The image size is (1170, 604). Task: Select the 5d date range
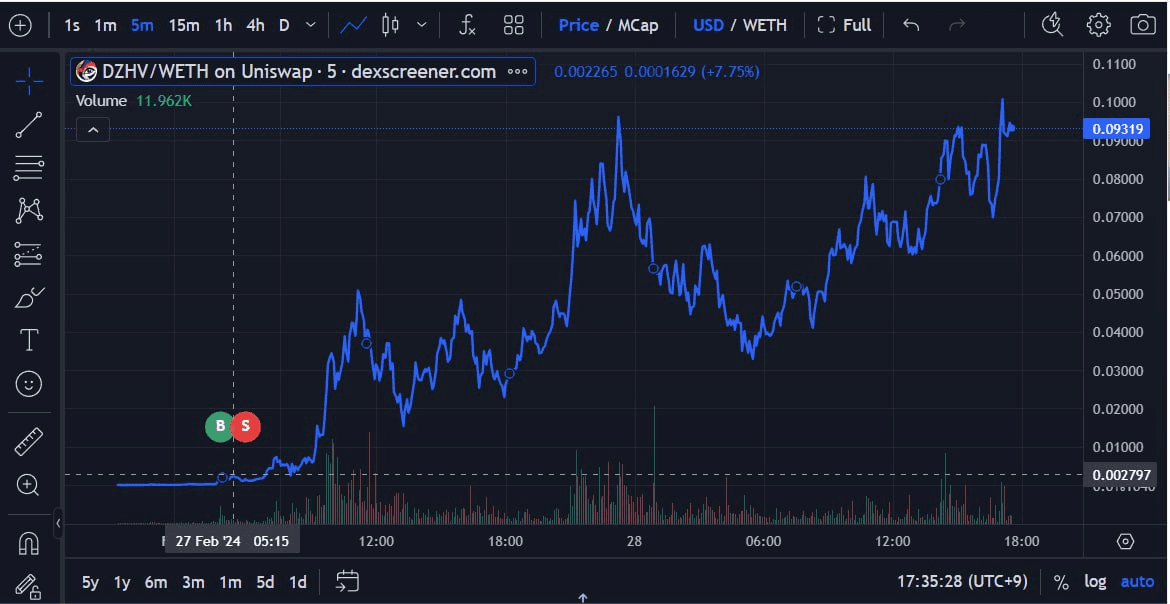265,582
